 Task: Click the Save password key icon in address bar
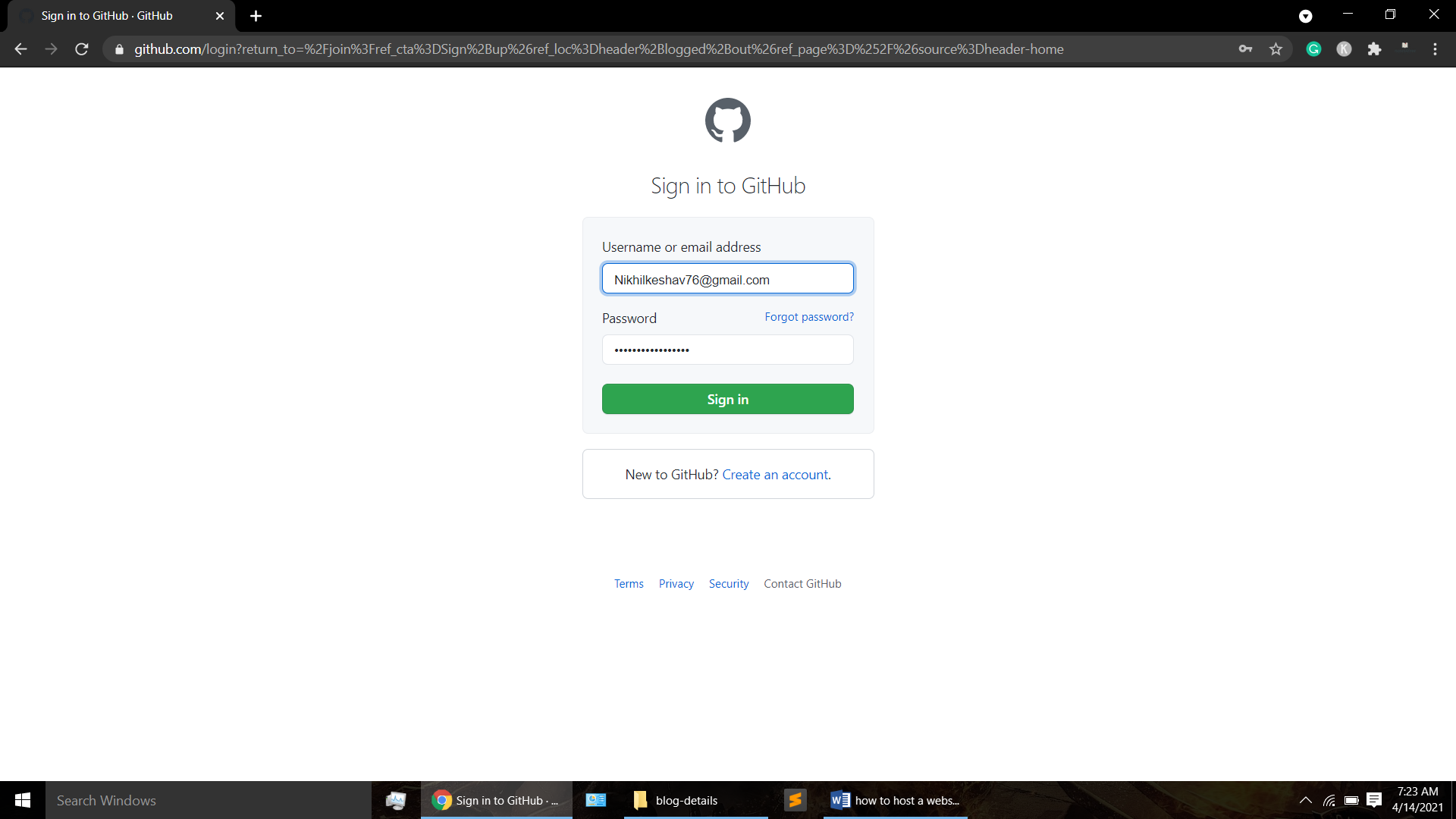[1246, 49]
